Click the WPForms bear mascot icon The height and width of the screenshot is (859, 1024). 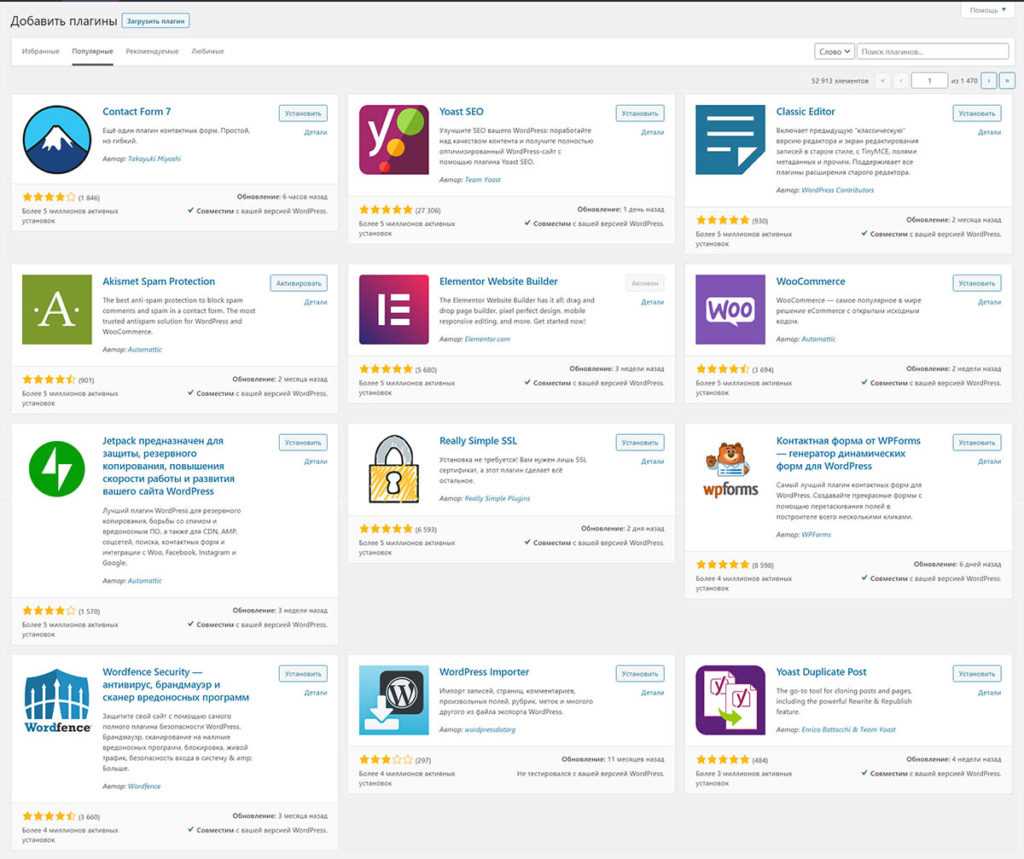[x=730, y=469]
